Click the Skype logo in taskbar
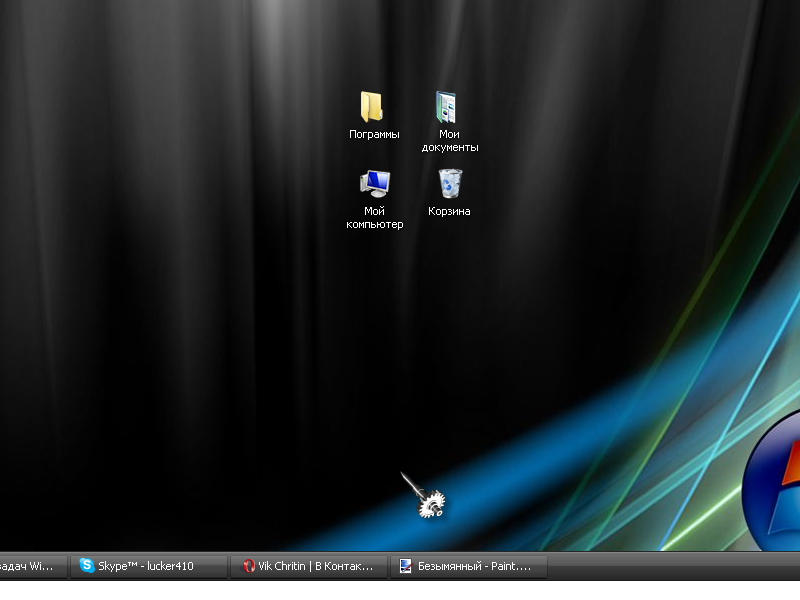Screen dimensions: 800x600 pyautogui.click(x=87, y=565)
